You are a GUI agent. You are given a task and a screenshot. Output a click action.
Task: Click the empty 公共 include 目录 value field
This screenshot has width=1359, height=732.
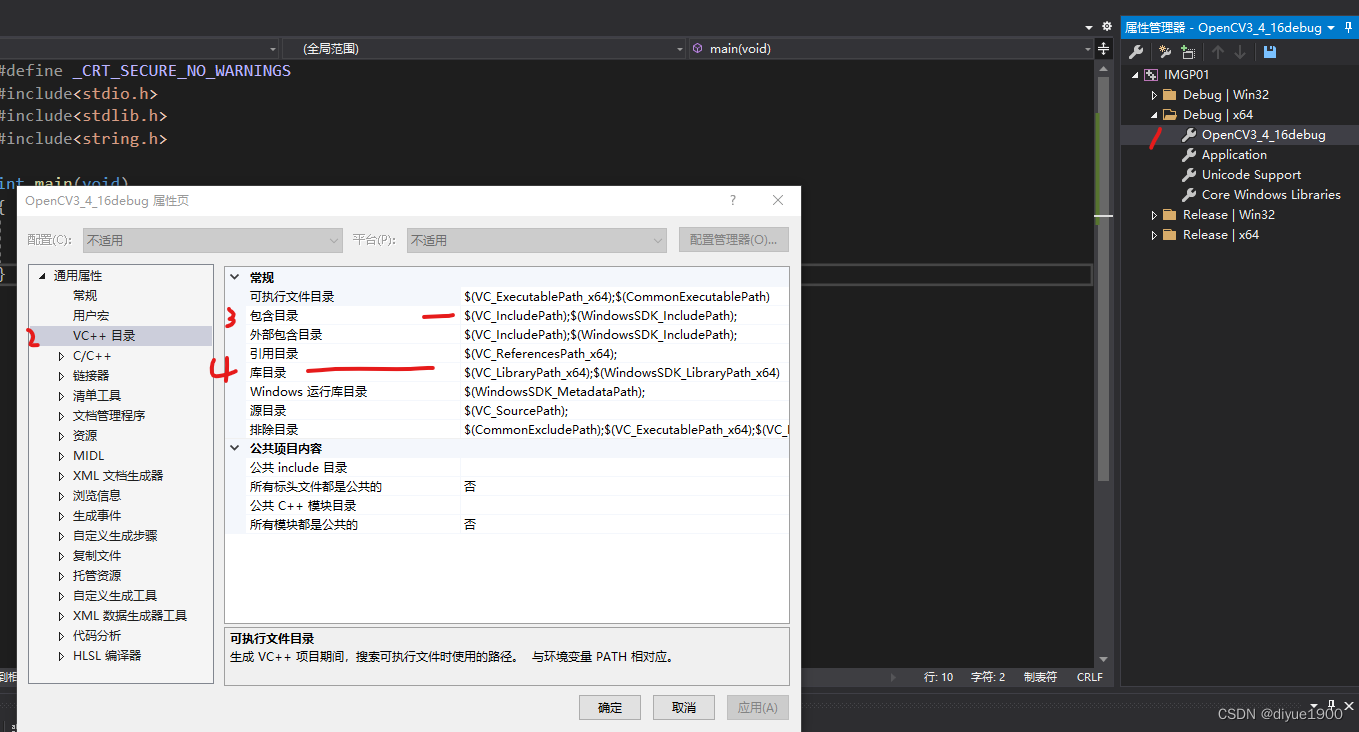click(x=625, y=468)
